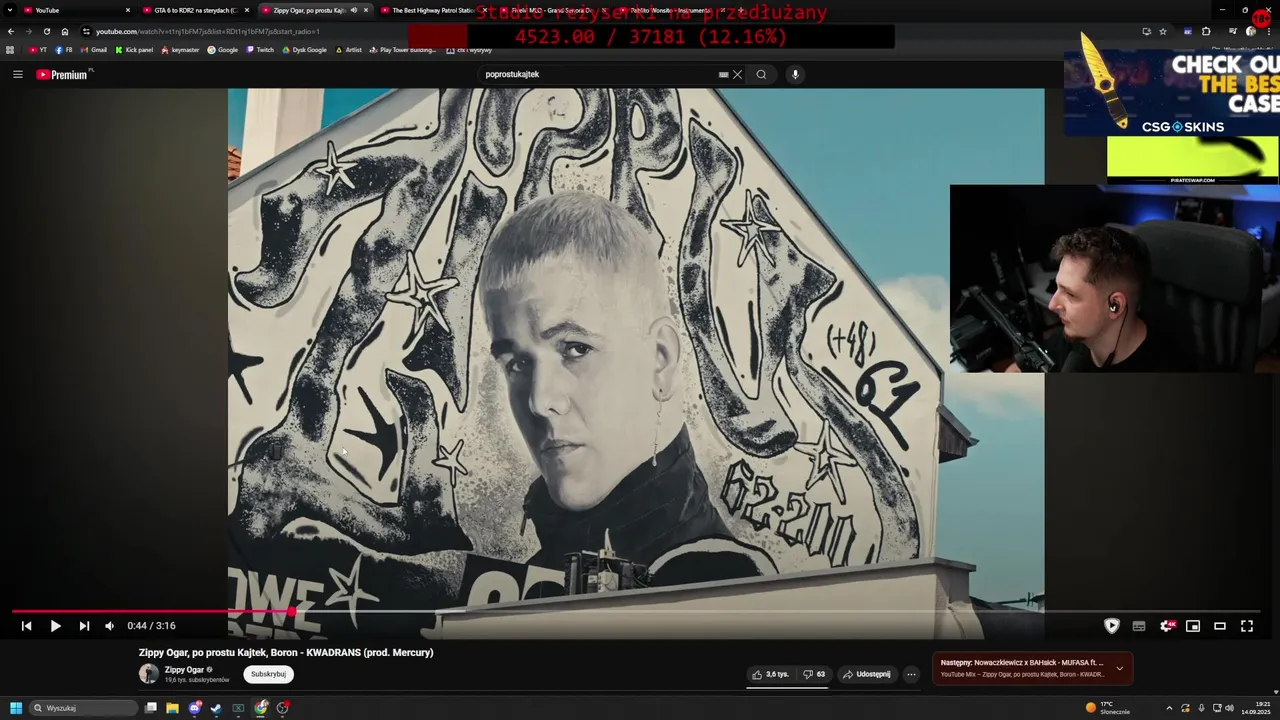Image resolution: width=1280 pixels, height=720 pixels.
Task: Open browser extensions puzzle icon
Action: click(x=1206, y=31)
